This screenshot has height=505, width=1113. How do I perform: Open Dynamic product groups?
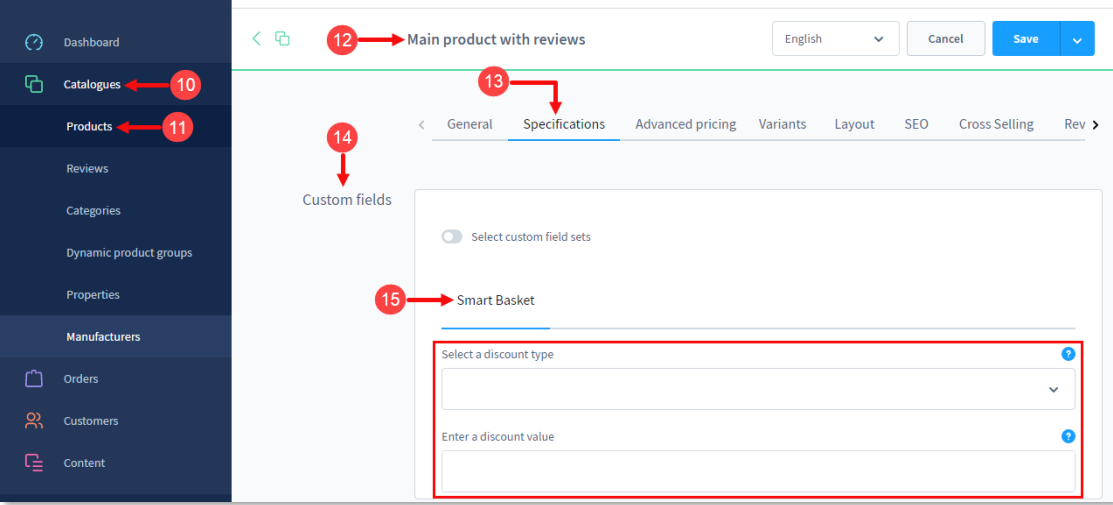(129, 252)
